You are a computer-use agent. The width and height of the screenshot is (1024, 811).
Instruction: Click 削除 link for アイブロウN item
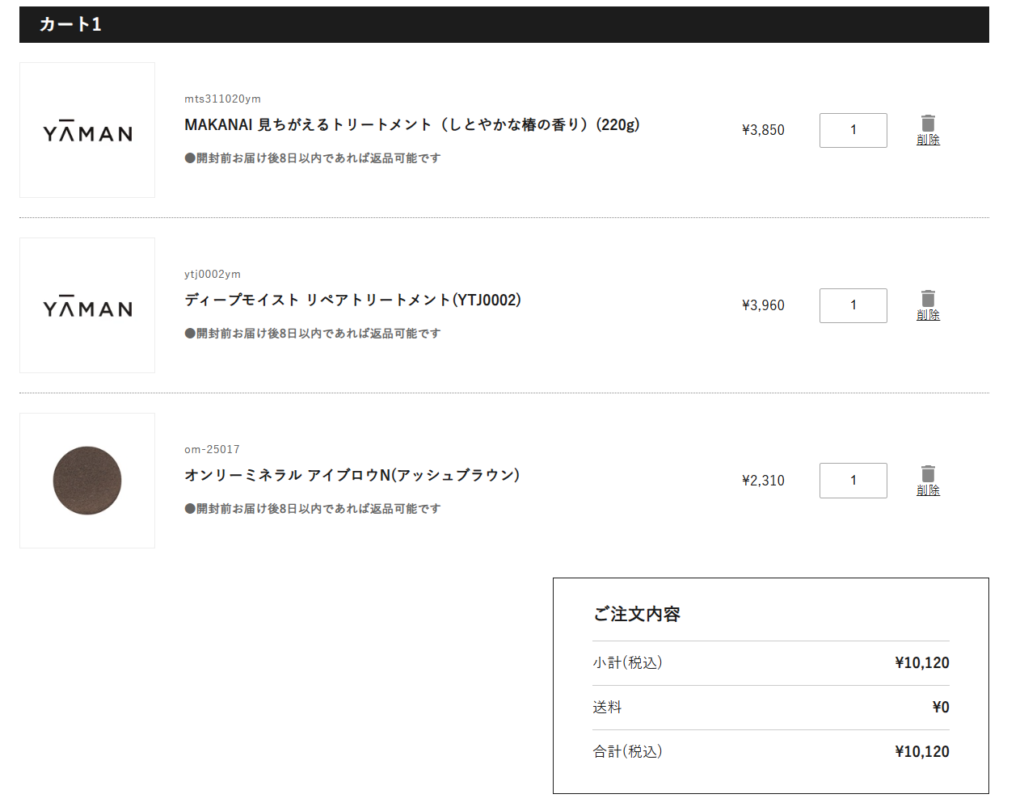927,490
